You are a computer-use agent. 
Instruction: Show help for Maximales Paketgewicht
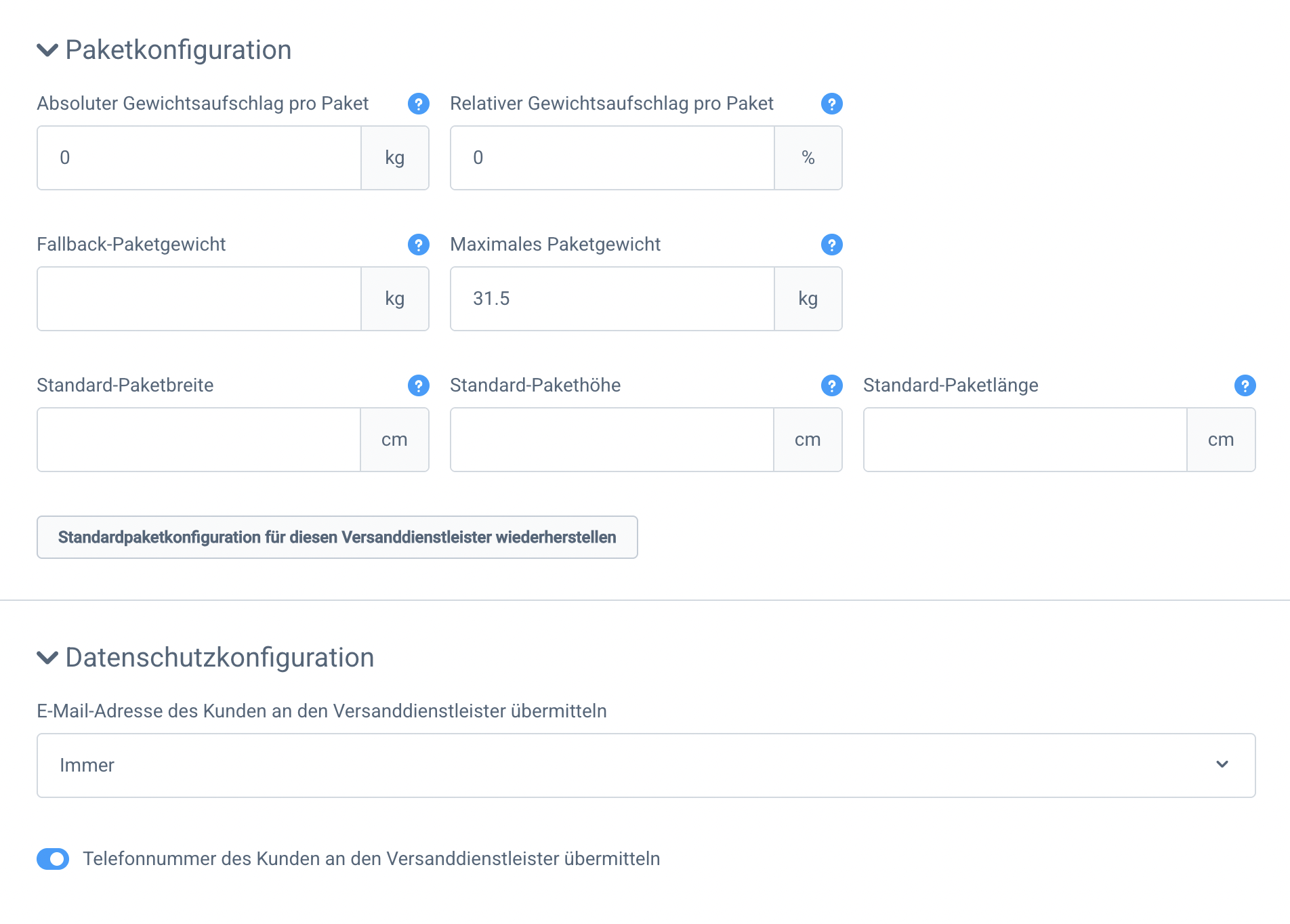(831, 245)
